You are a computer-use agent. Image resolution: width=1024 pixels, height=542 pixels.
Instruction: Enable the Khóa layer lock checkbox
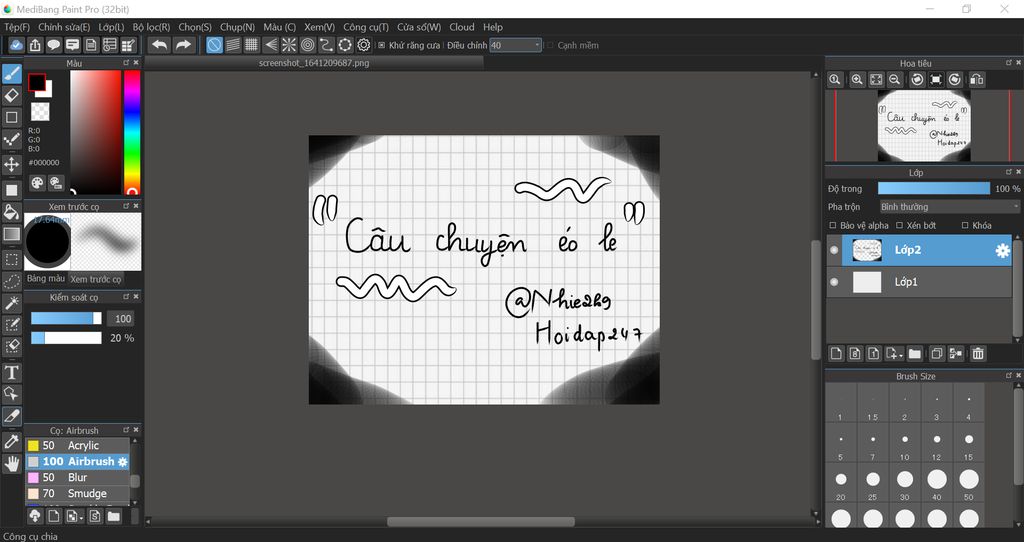tap(965, 225)
